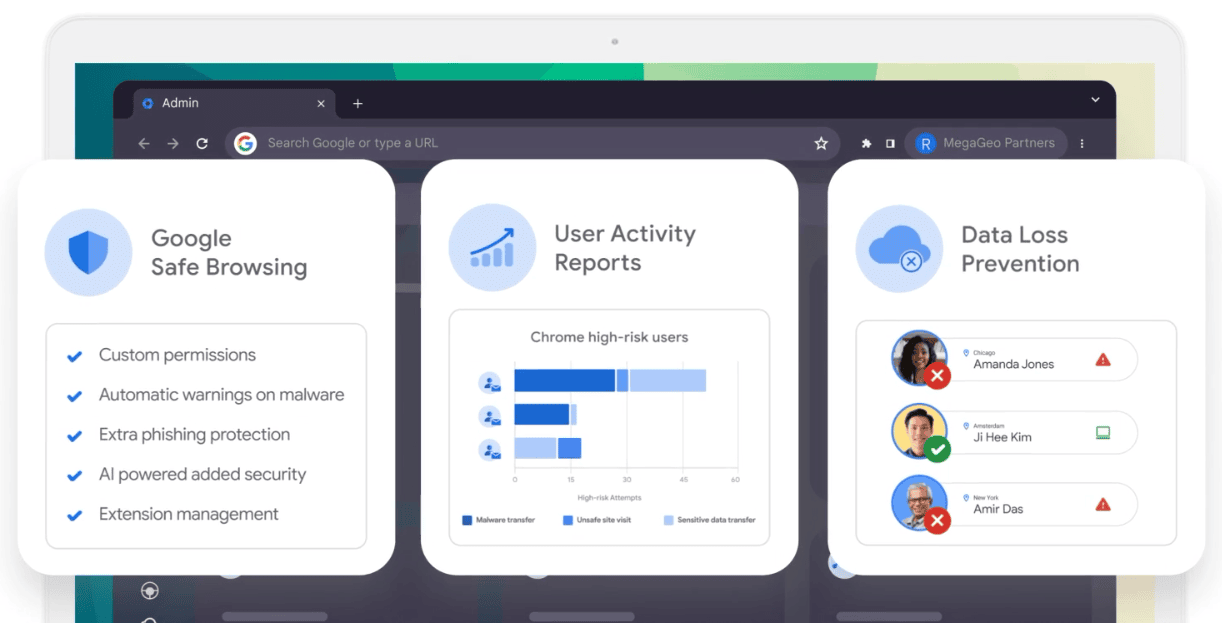This screenshot has height=629, width=1222.
Task: Close the Admin tab
Action: coord(321,103)
